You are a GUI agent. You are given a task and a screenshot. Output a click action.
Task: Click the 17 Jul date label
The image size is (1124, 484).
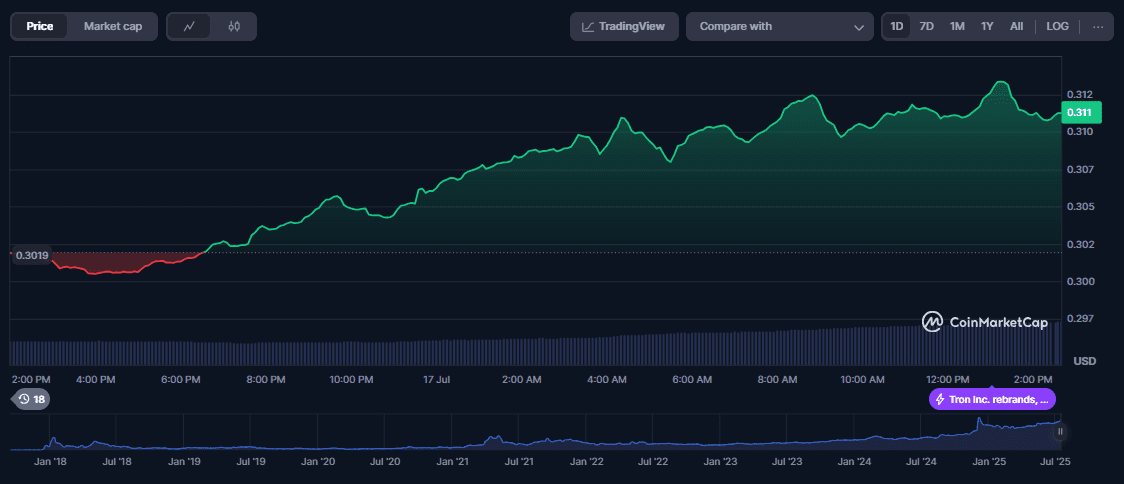[x=438, y=379]
